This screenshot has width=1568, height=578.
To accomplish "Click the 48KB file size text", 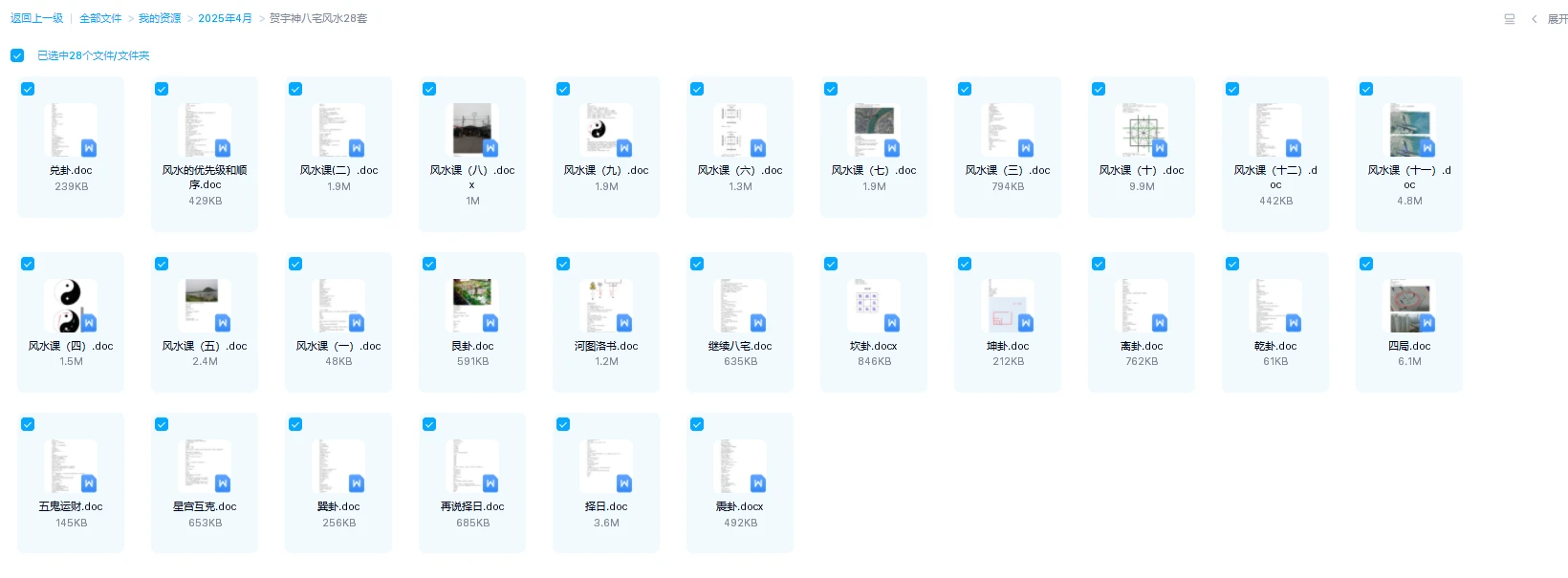I will pyautogui.click(x=338, y=361).
